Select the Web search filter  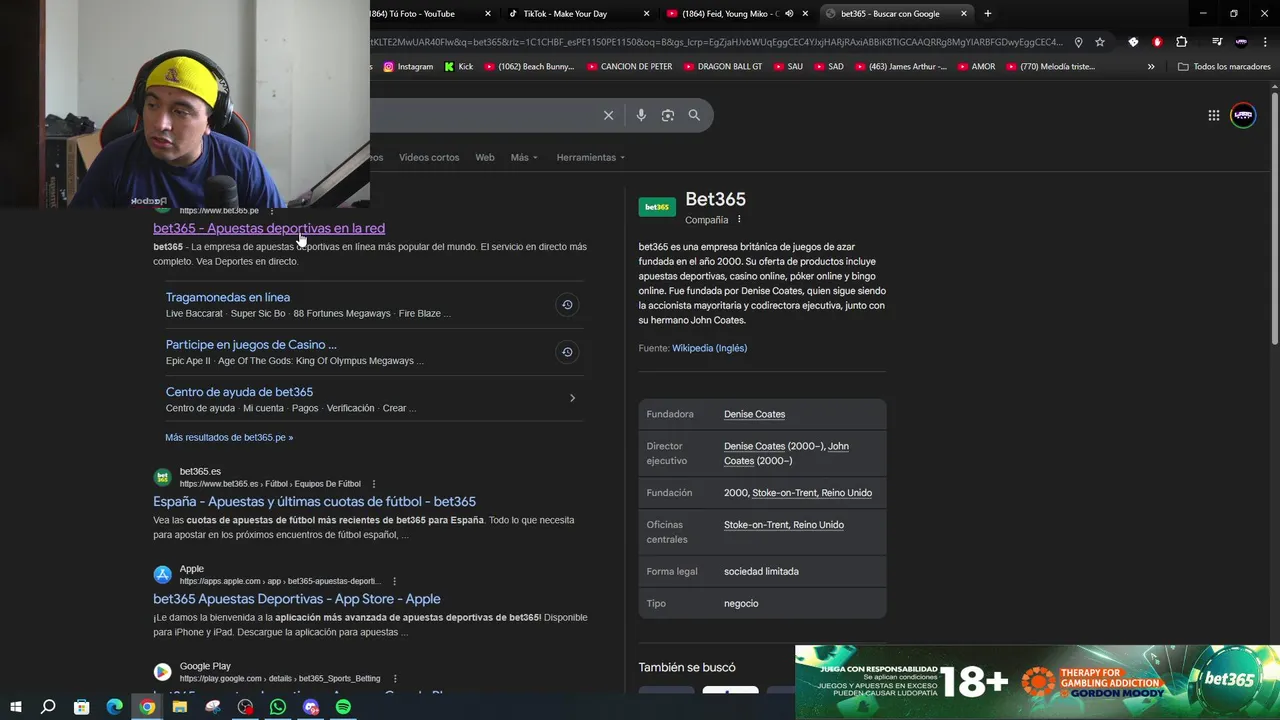tap(485, 157)
